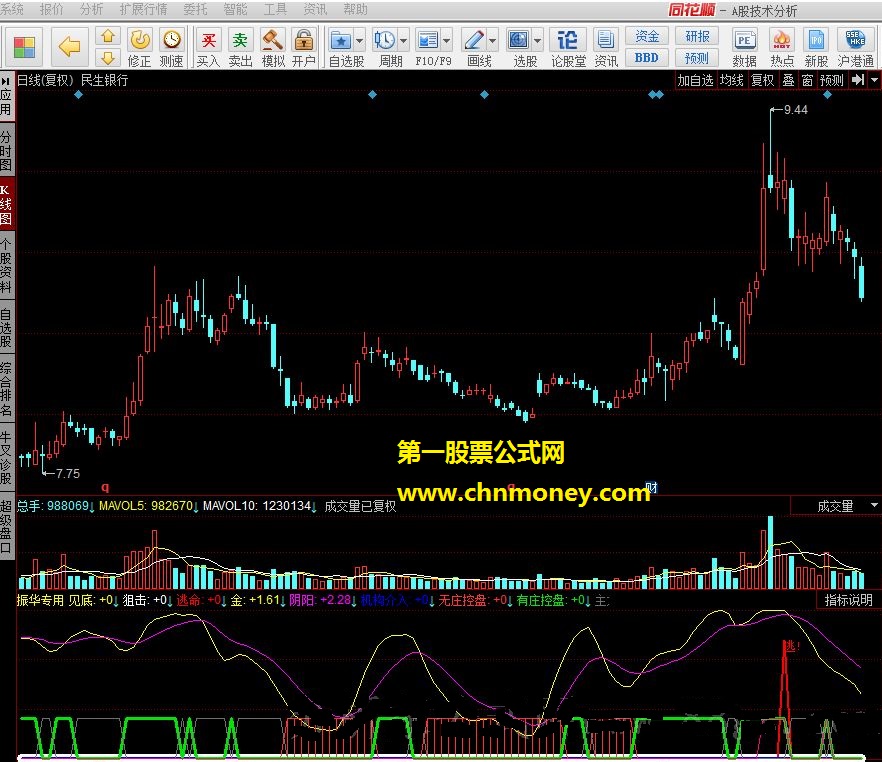Switch to the K线图 sidebar tab

[x=6, y=204]
